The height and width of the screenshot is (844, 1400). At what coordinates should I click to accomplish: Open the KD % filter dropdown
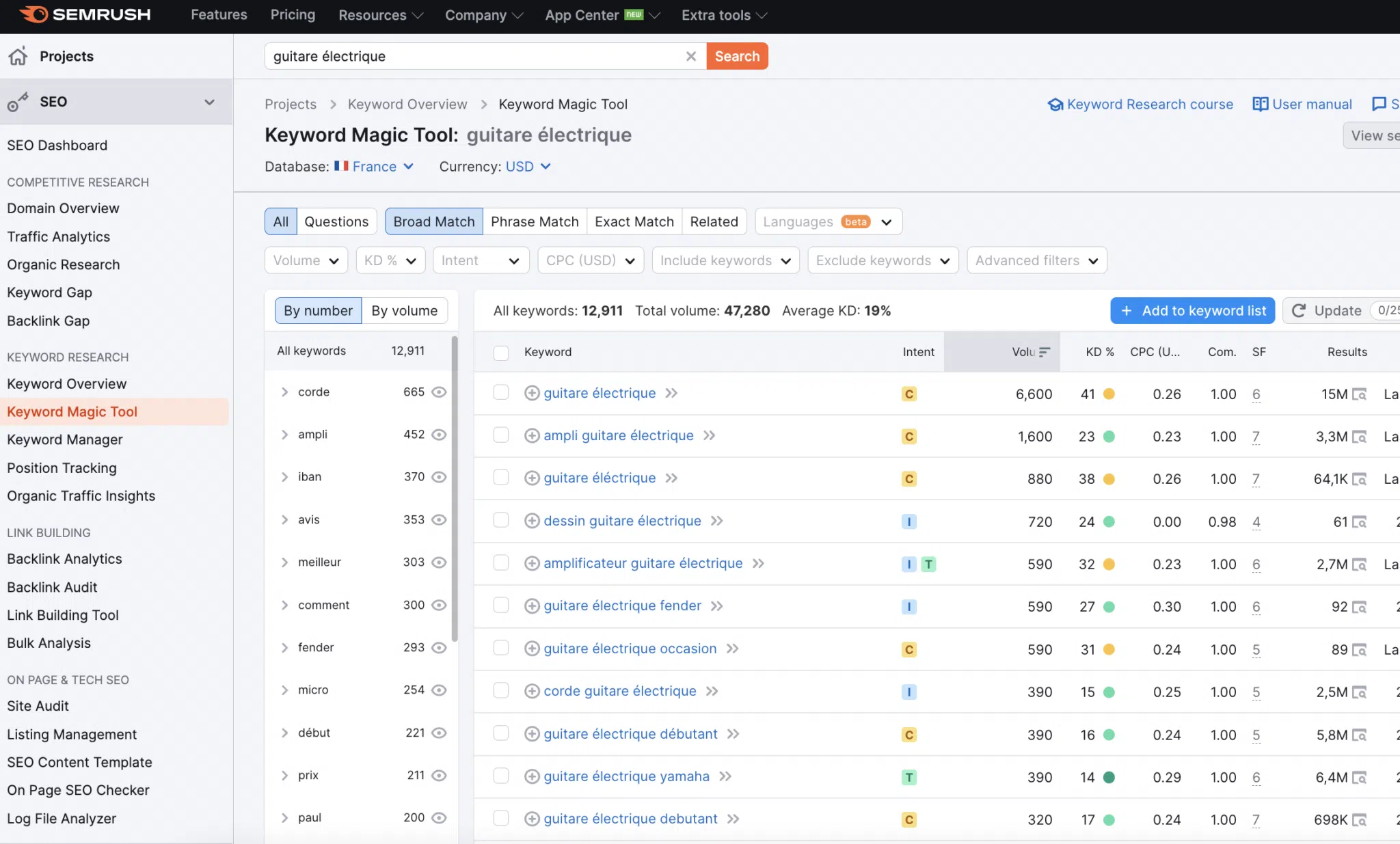click(x=390, y=260)
